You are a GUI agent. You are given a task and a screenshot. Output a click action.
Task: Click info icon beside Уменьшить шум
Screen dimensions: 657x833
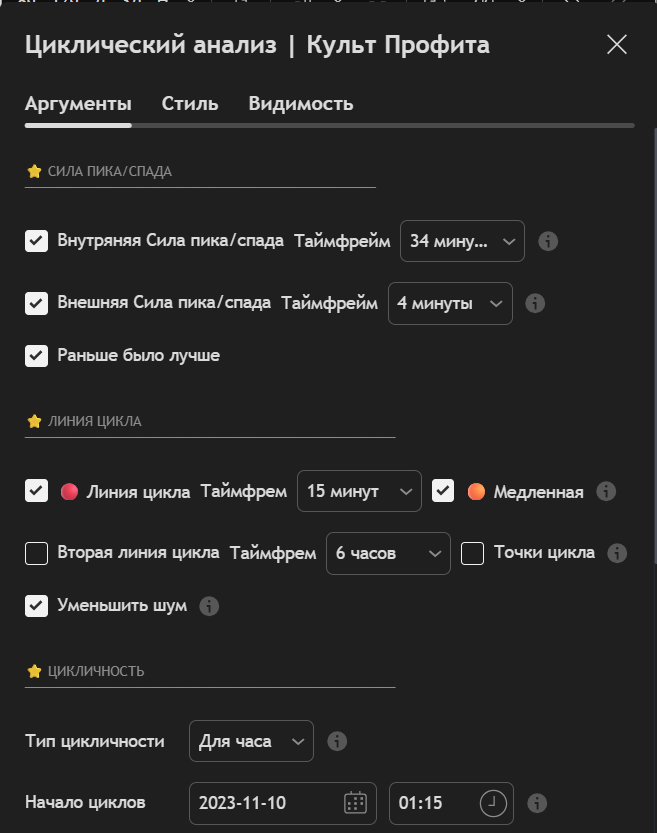click(x=208, y=605)
